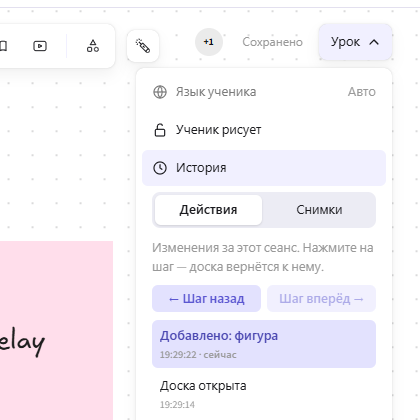The width and height of the screenshot is (420, 420).
Task: Click the globe icon beside Язык ученика
Action: pos(160,92)
